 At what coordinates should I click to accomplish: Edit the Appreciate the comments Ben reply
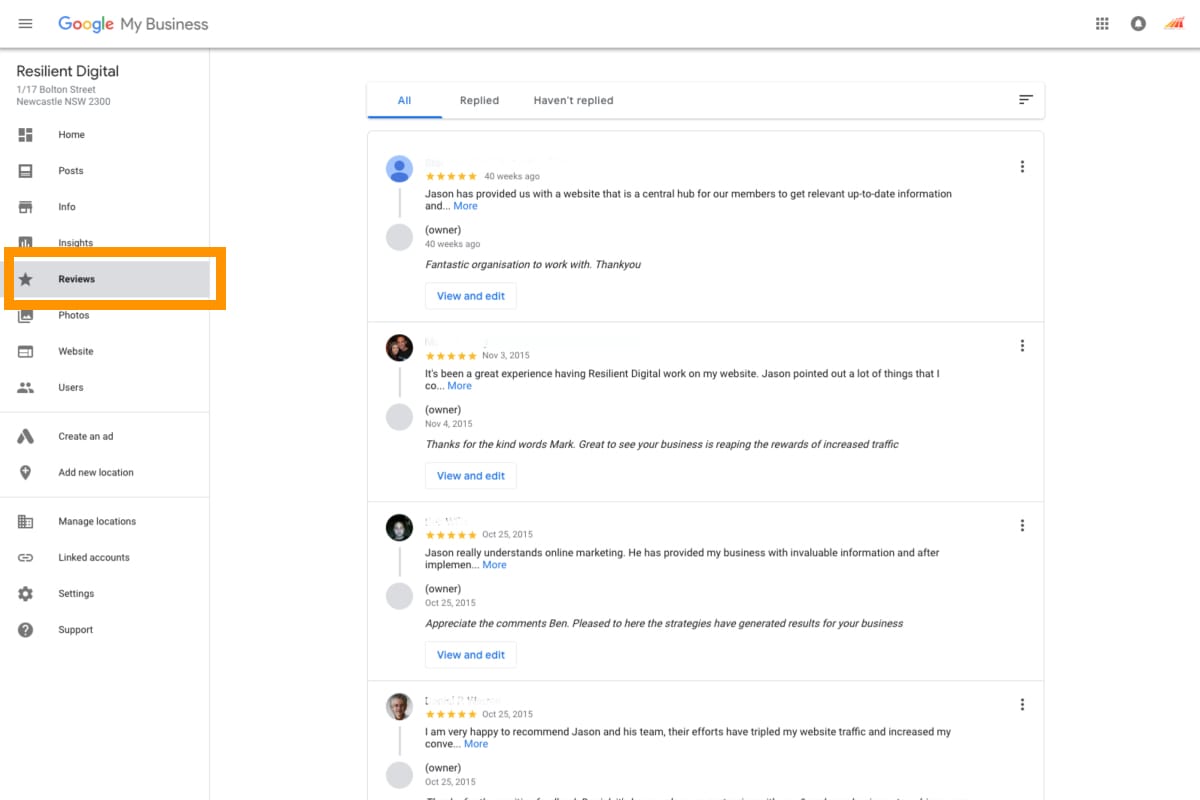click(x=471, y=655)
